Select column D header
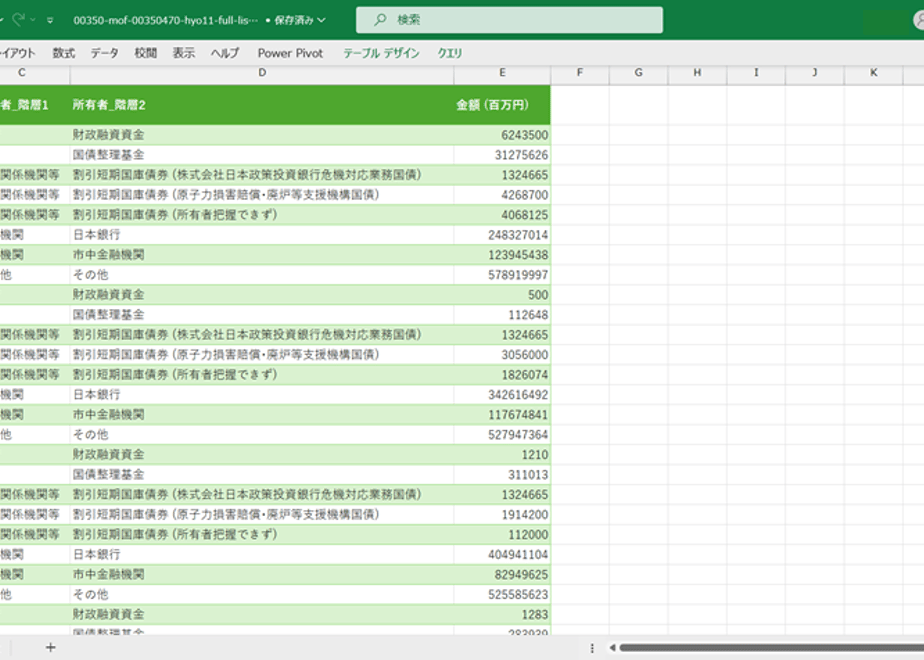The image size is (924, 660). pos(262,72)
